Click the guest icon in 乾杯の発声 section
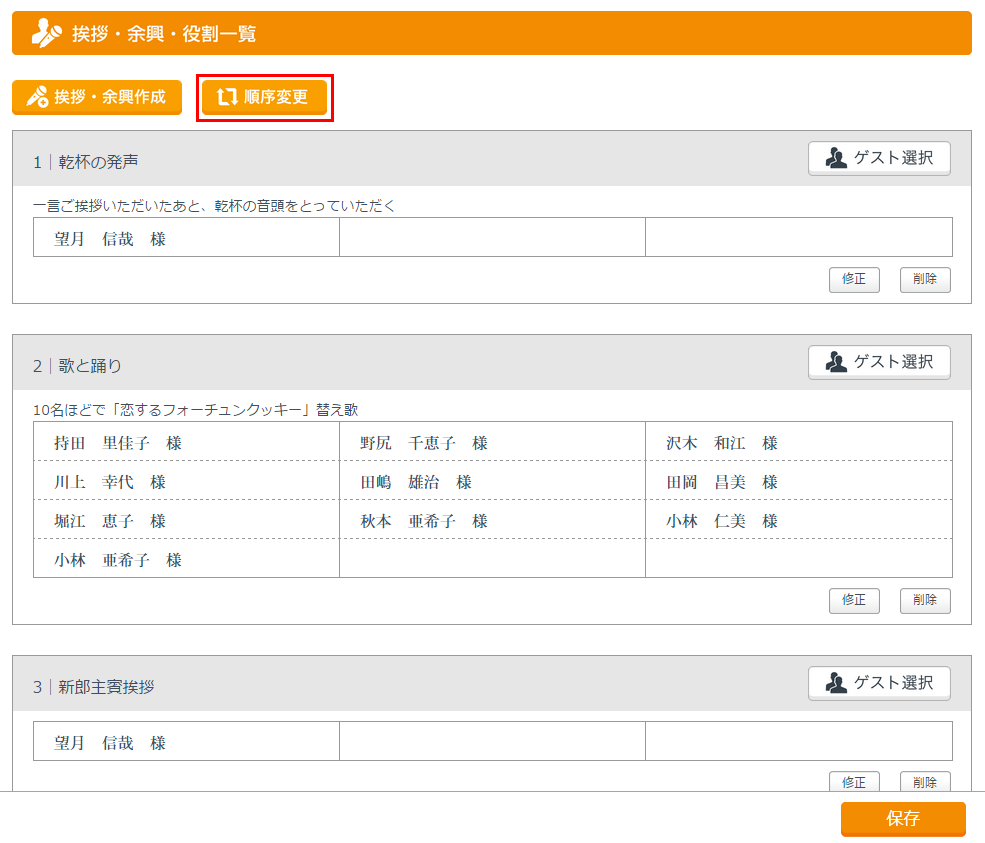Screen dimensions: 985x843 (836, 158)
